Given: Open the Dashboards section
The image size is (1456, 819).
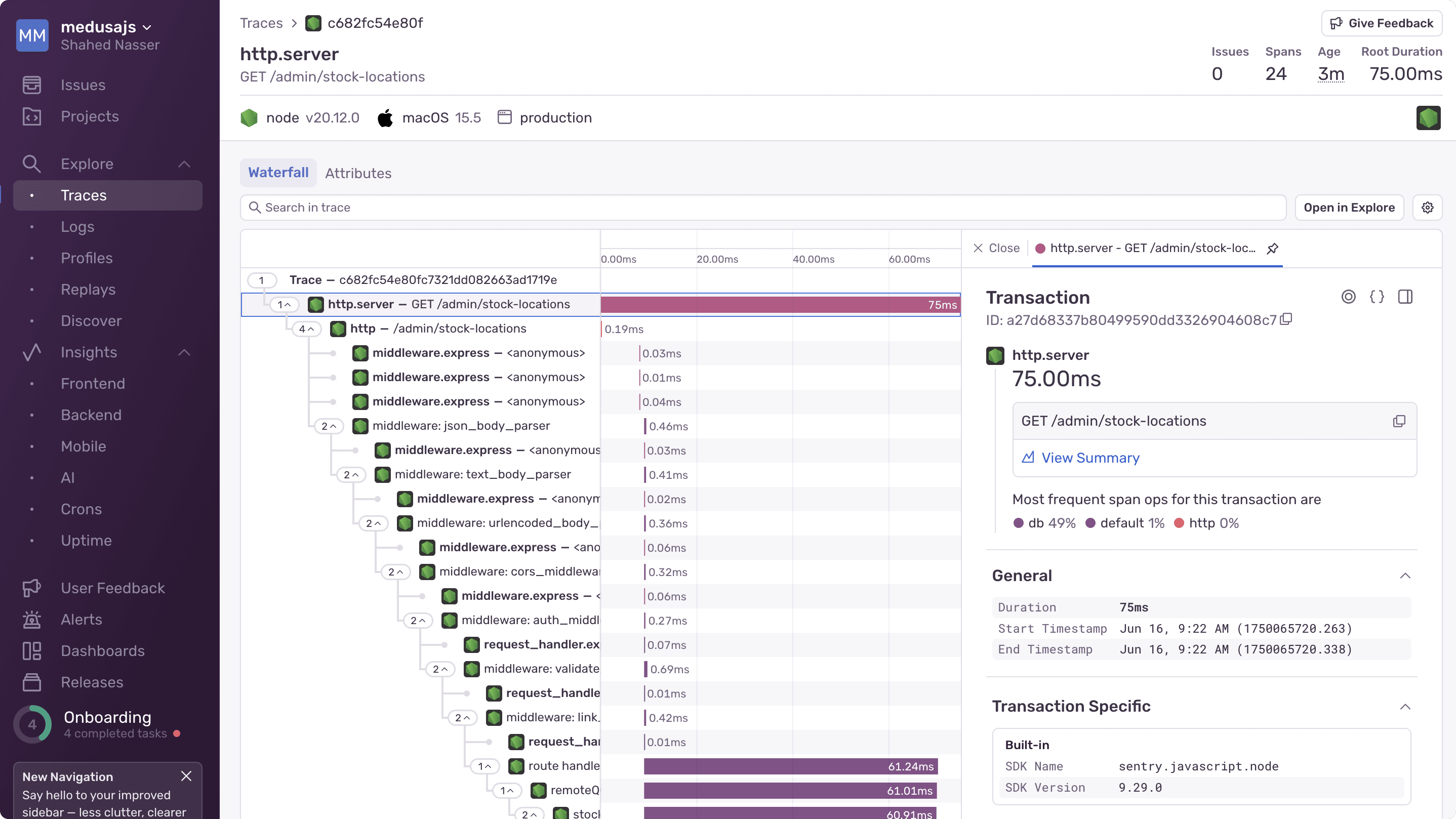Looking at the screenshot, I should (x=102, y=651).
